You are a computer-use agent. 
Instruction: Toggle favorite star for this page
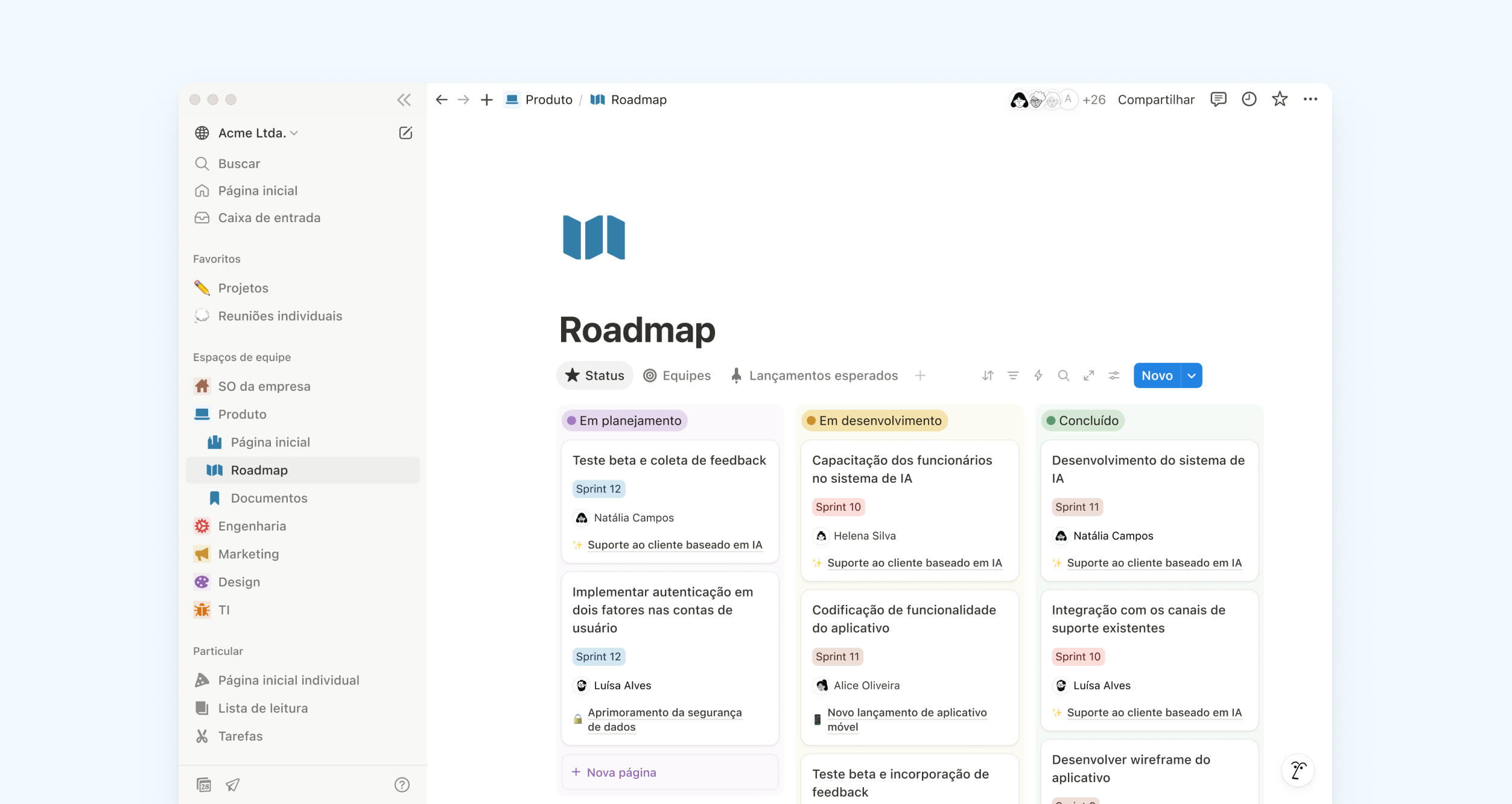[x=1280, y=100]
